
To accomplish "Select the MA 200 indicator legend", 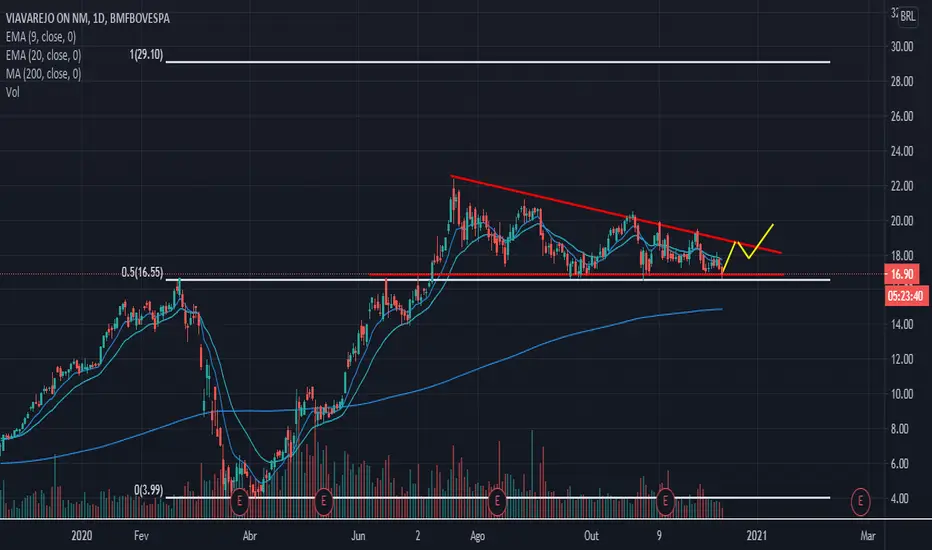I will pos(43,74).
